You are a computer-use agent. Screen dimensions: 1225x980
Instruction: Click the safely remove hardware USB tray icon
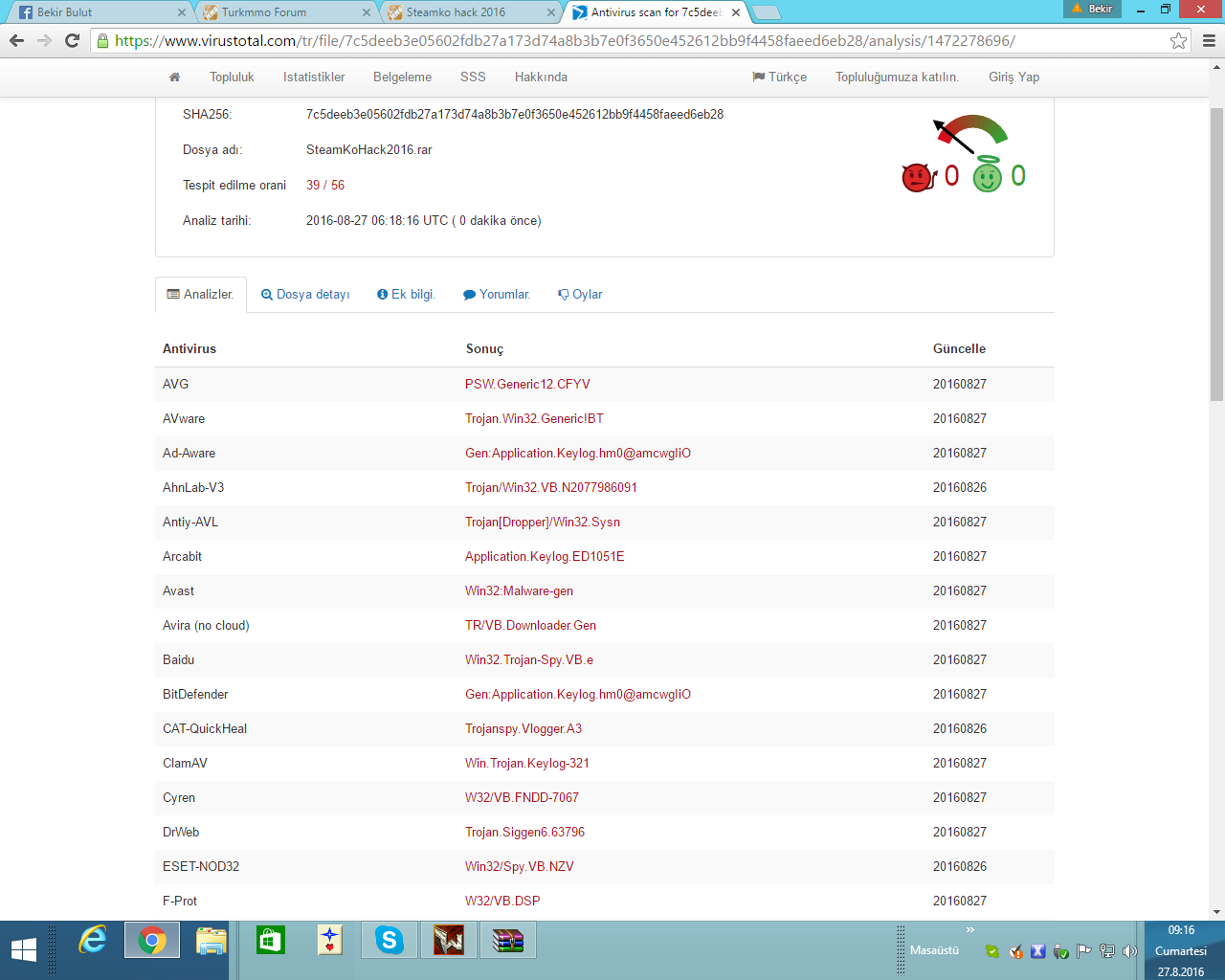(x=1060, y=951)
